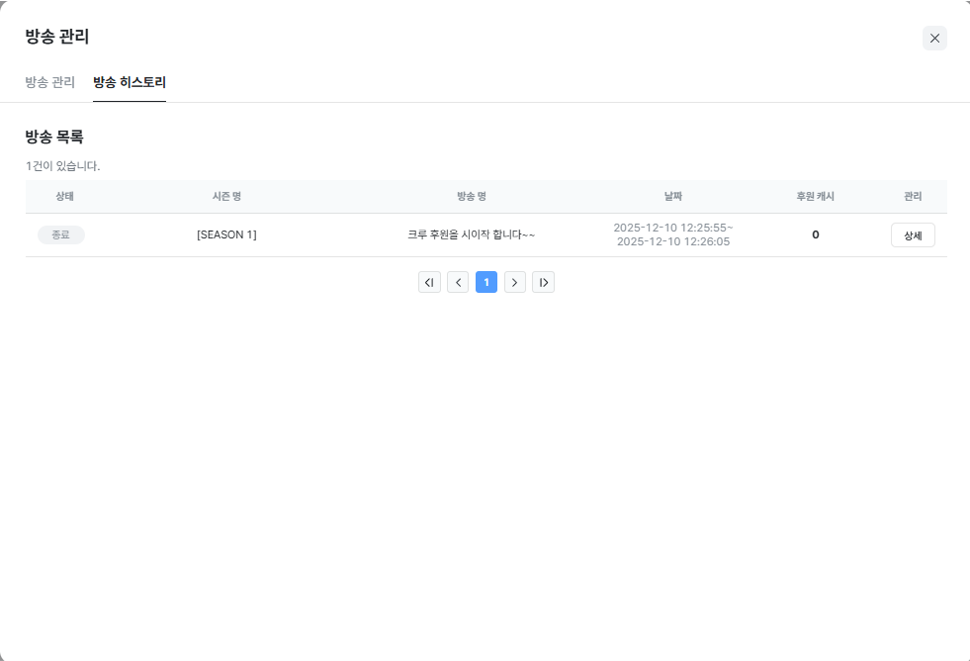
Task: Click the 시즌 명 column header
Action: [x=227, y=197]
